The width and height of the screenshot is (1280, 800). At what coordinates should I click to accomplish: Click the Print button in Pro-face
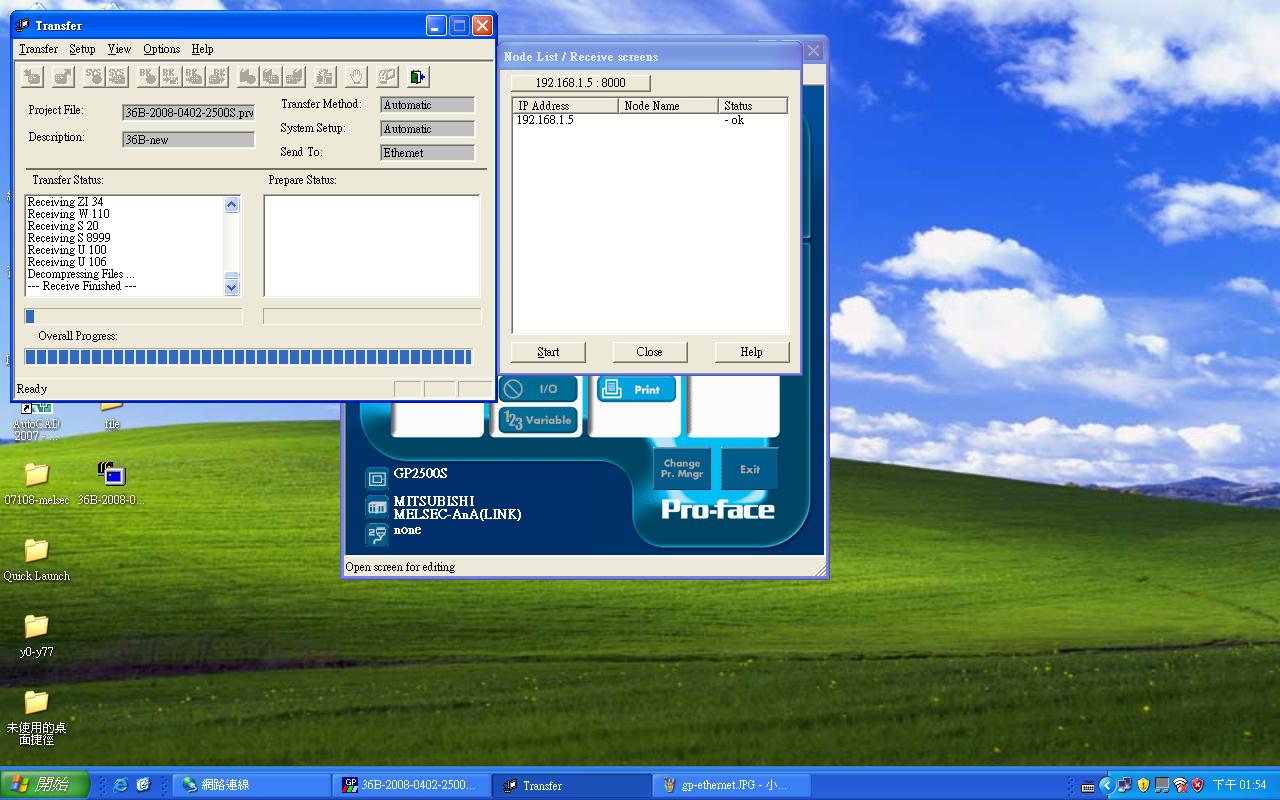(x=636, y=389)
